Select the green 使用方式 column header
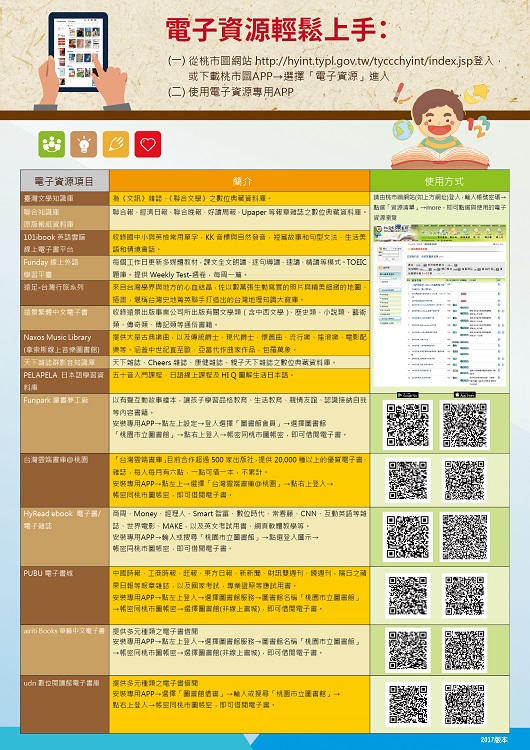 (x=440, y=181)
